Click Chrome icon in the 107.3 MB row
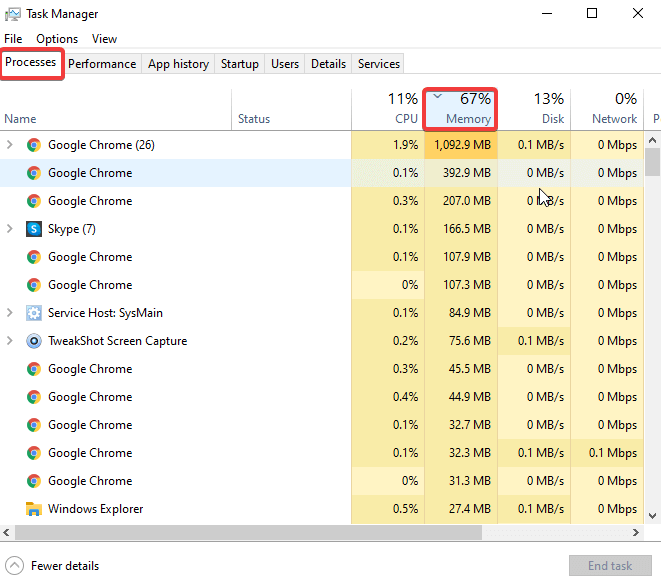661x588 pixels. coord(34,285)
